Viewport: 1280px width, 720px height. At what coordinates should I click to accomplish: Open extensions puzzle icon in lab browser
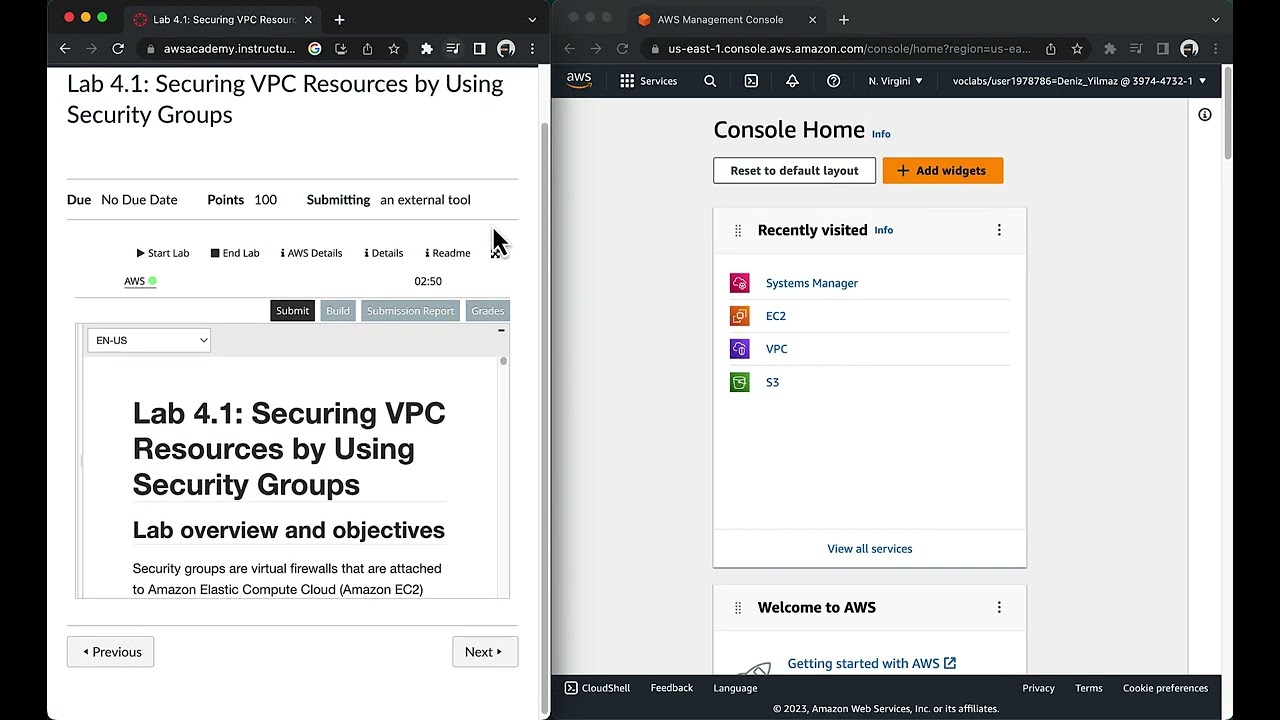[427, 48]
